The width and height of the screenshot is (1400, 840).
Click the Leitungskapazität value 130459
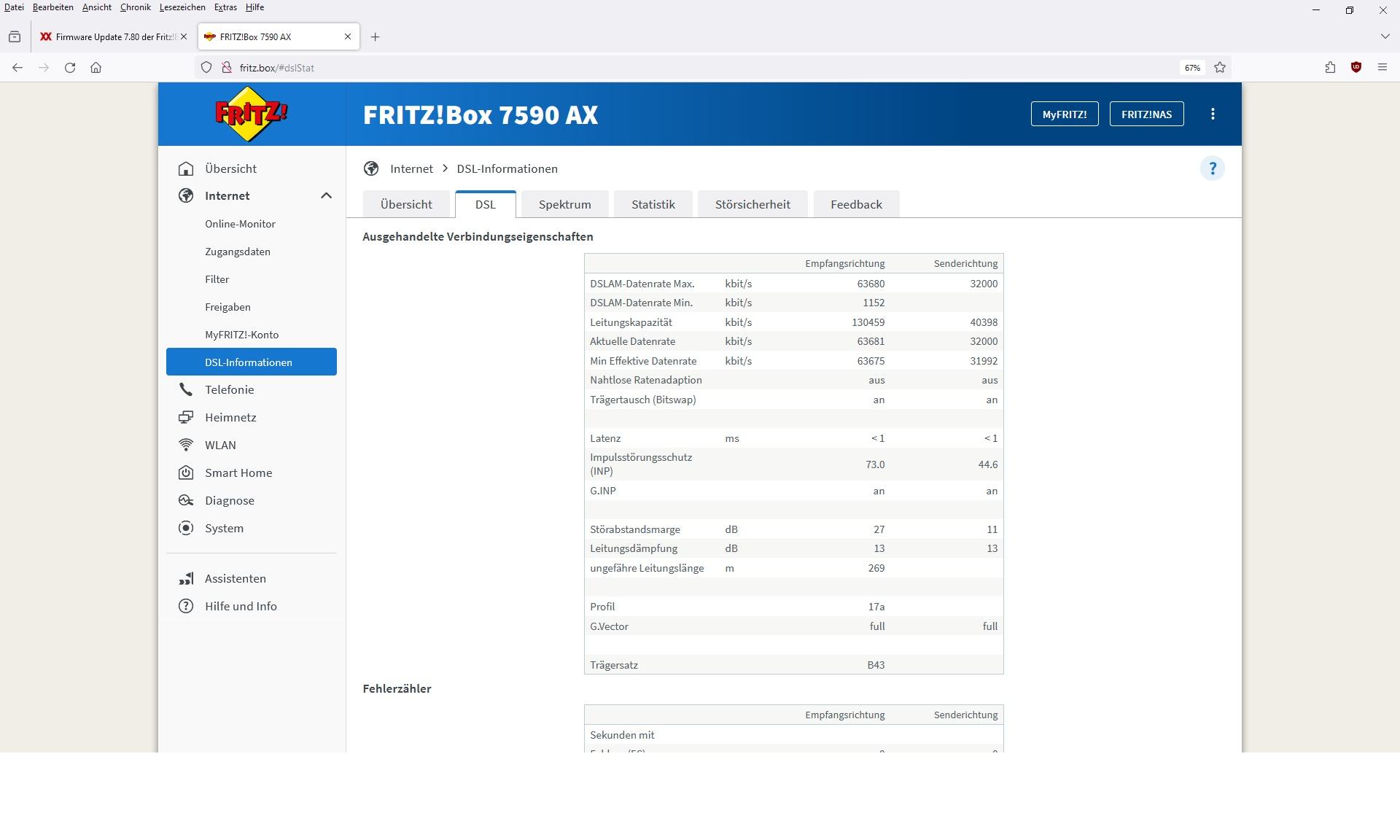[868, 322]
